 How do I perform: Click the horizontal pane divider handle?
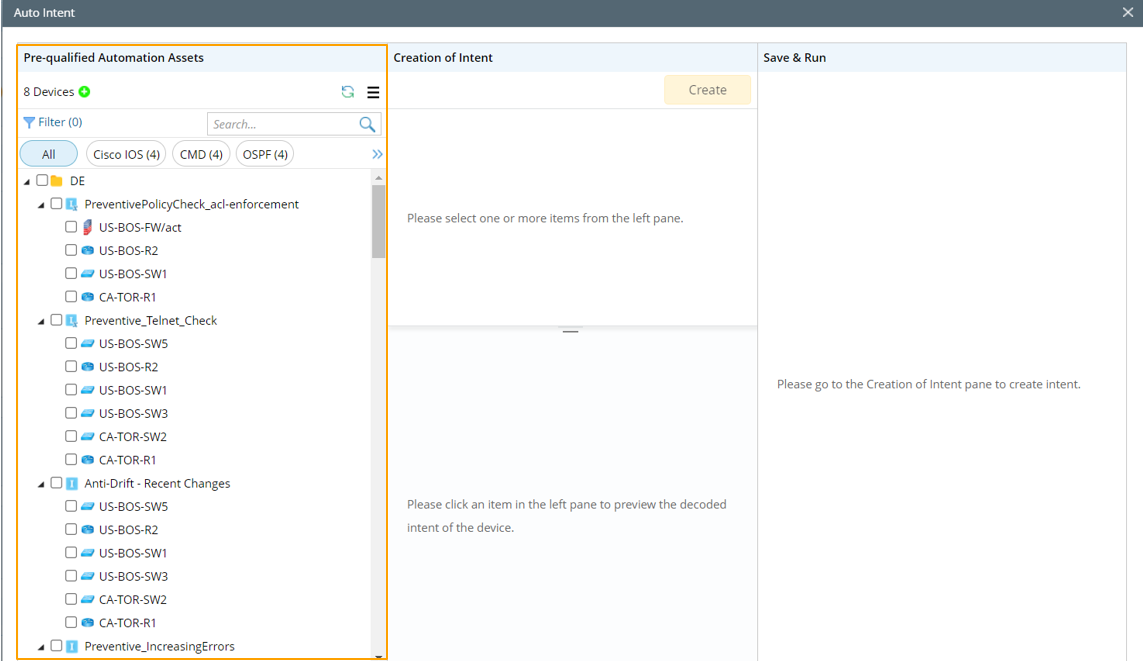tap(570, 331)
